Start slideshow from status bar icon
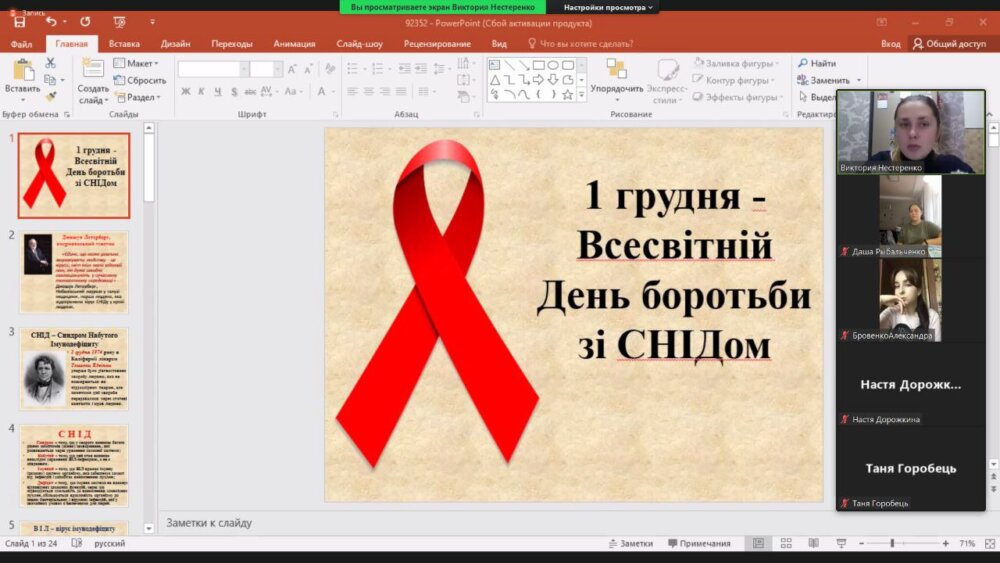The width and height of the screenshot is (1000, 563). (x=841, y=543)
